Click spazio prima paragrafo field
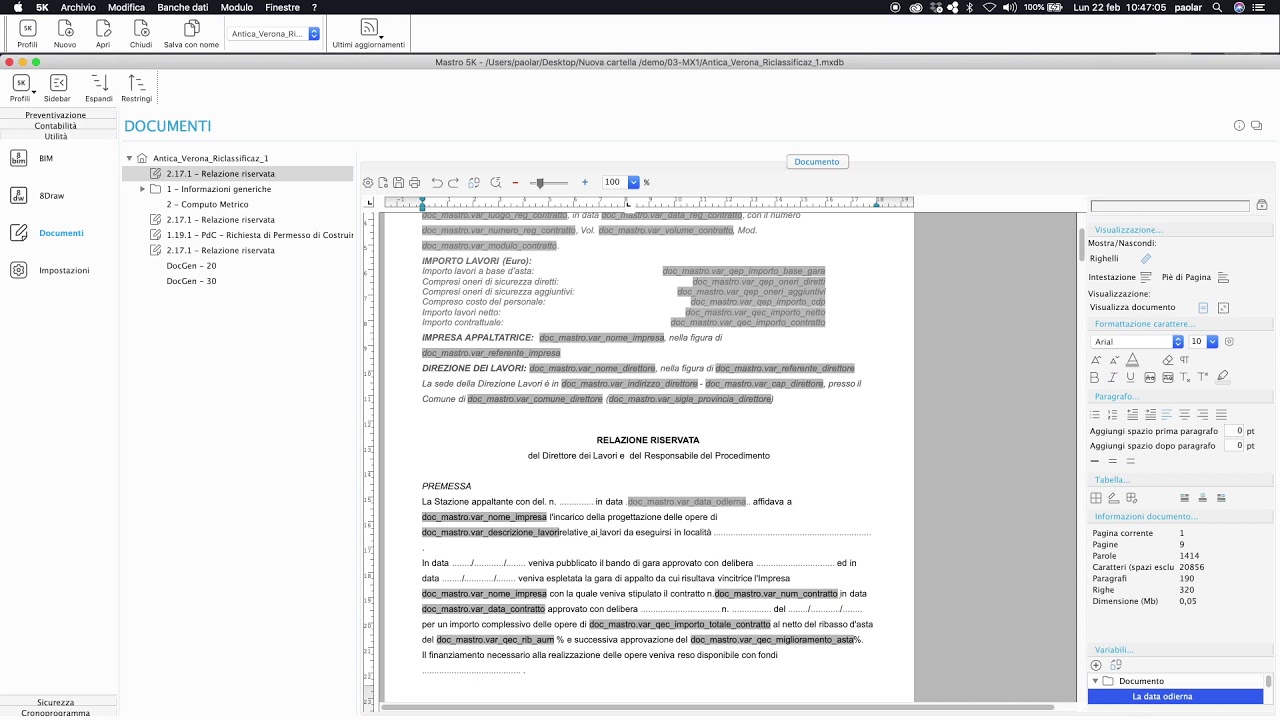The image size is (1280, 720). (x=1234, y=431)
